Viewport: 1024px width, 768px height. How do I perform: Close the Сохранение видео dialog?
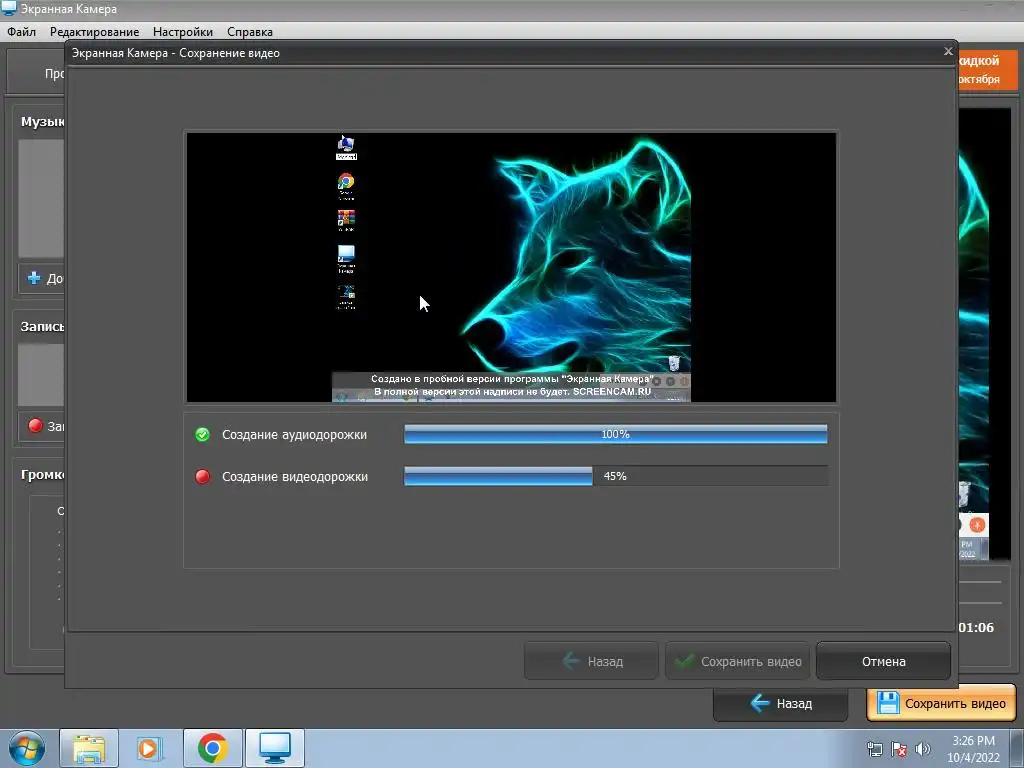(948, 52)
